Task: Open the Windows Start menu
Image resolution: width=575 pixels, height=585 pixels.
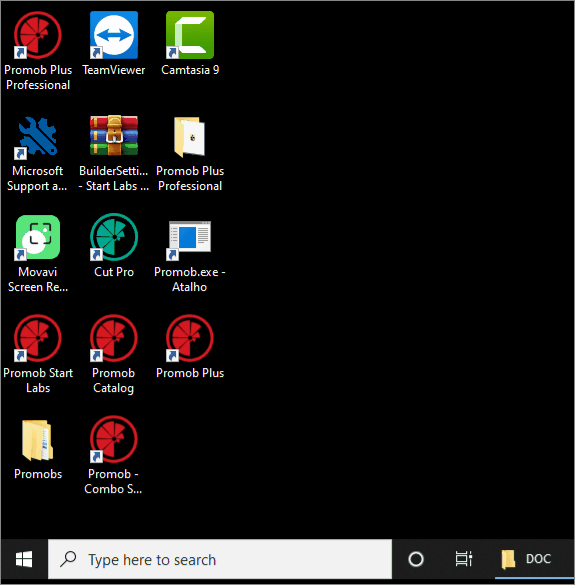Action: pos(24,559)
